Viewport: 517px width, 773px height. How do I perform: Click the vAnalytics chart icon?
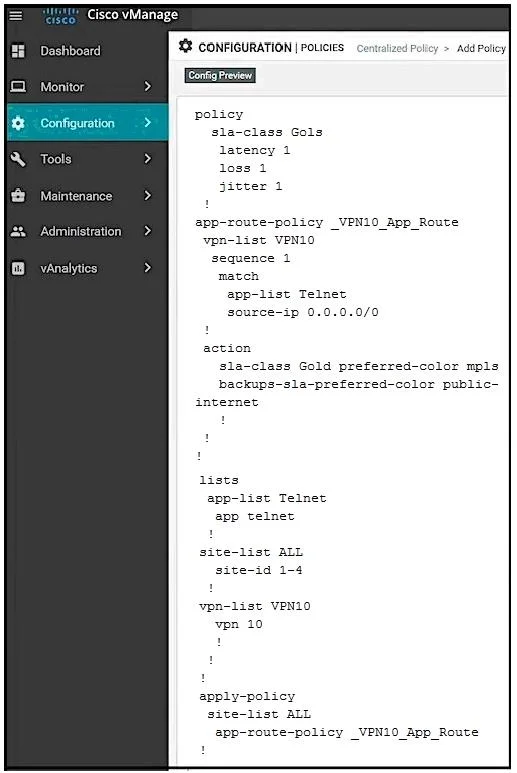[18, 268]
